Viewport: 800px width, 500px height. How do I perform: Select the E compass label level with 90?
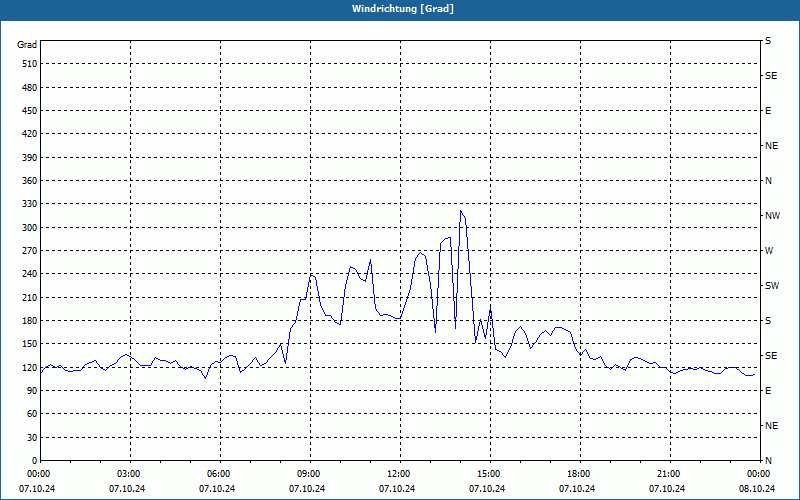pos(768,391)
